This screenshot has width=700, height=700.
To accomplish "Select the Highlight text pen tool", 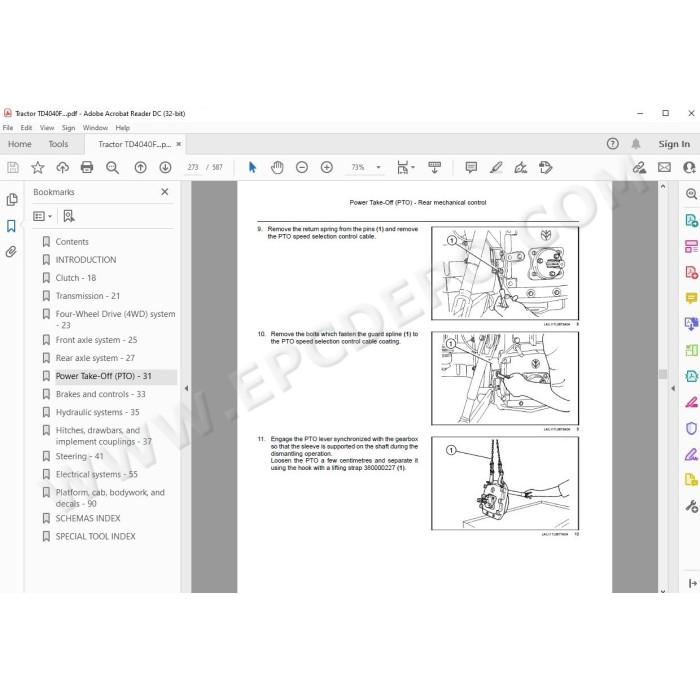I will (496, 167).
